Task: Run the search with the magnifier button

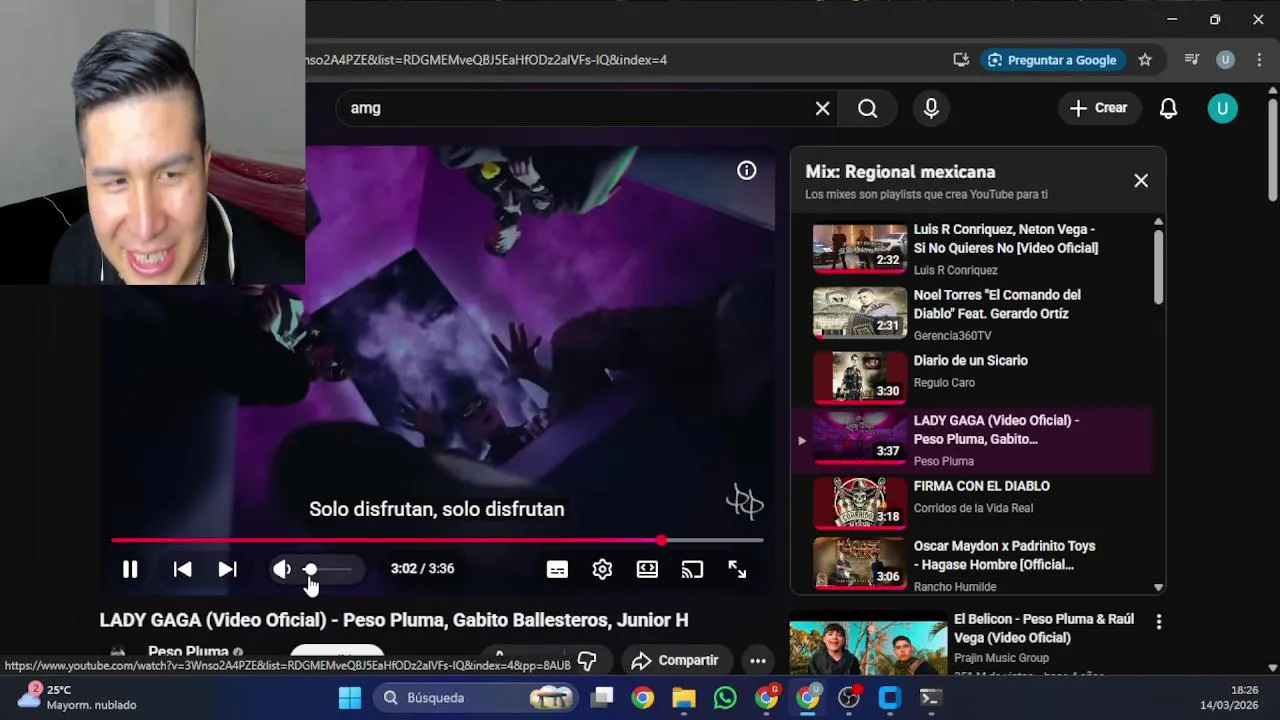Action: pos(867,108)
